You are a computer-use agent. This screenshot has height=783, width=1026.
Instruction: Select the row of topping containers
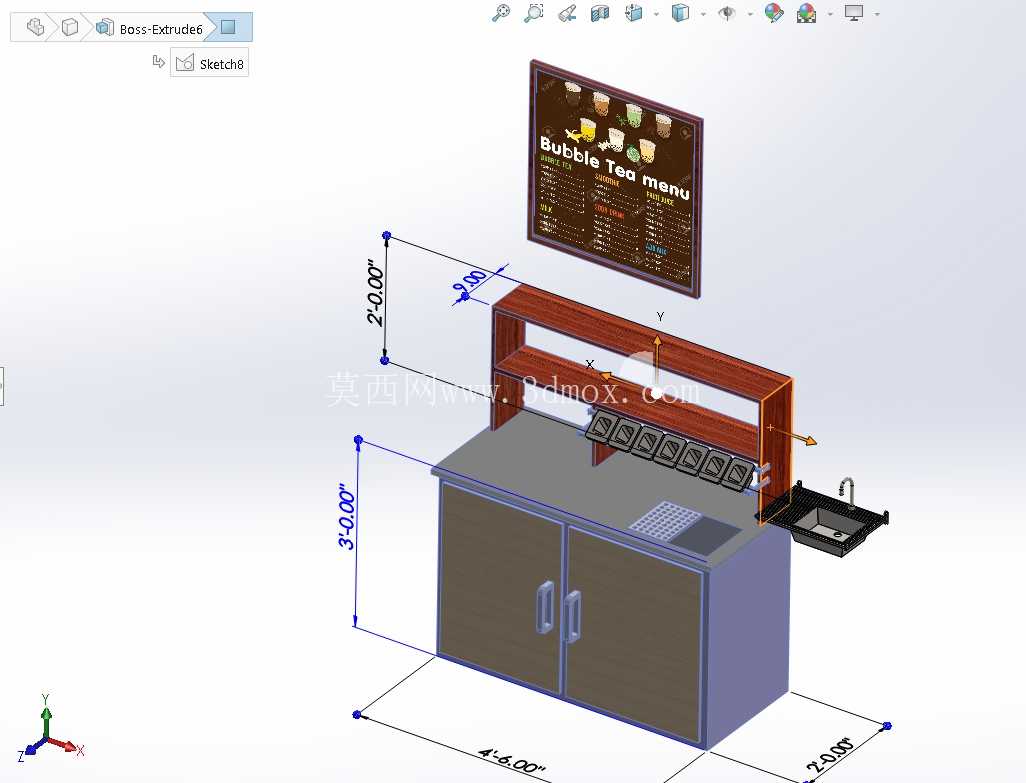point(671,451)
